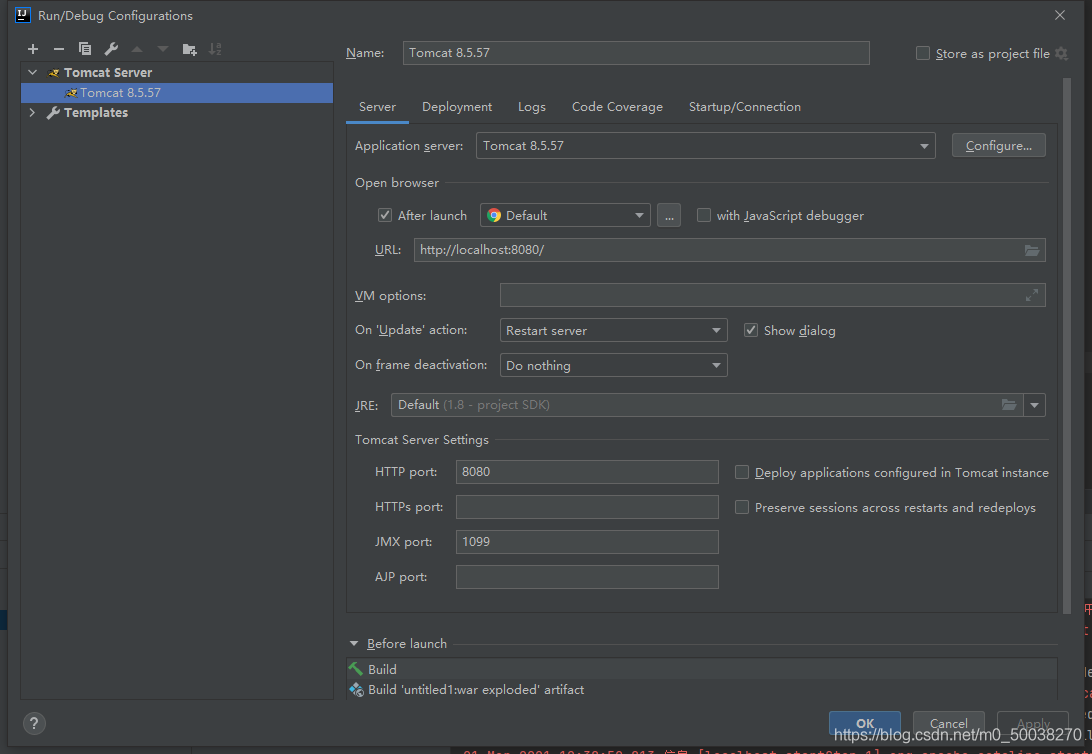1092x754 pixels.
Task: Click the Configure... button
Action: 998,146
